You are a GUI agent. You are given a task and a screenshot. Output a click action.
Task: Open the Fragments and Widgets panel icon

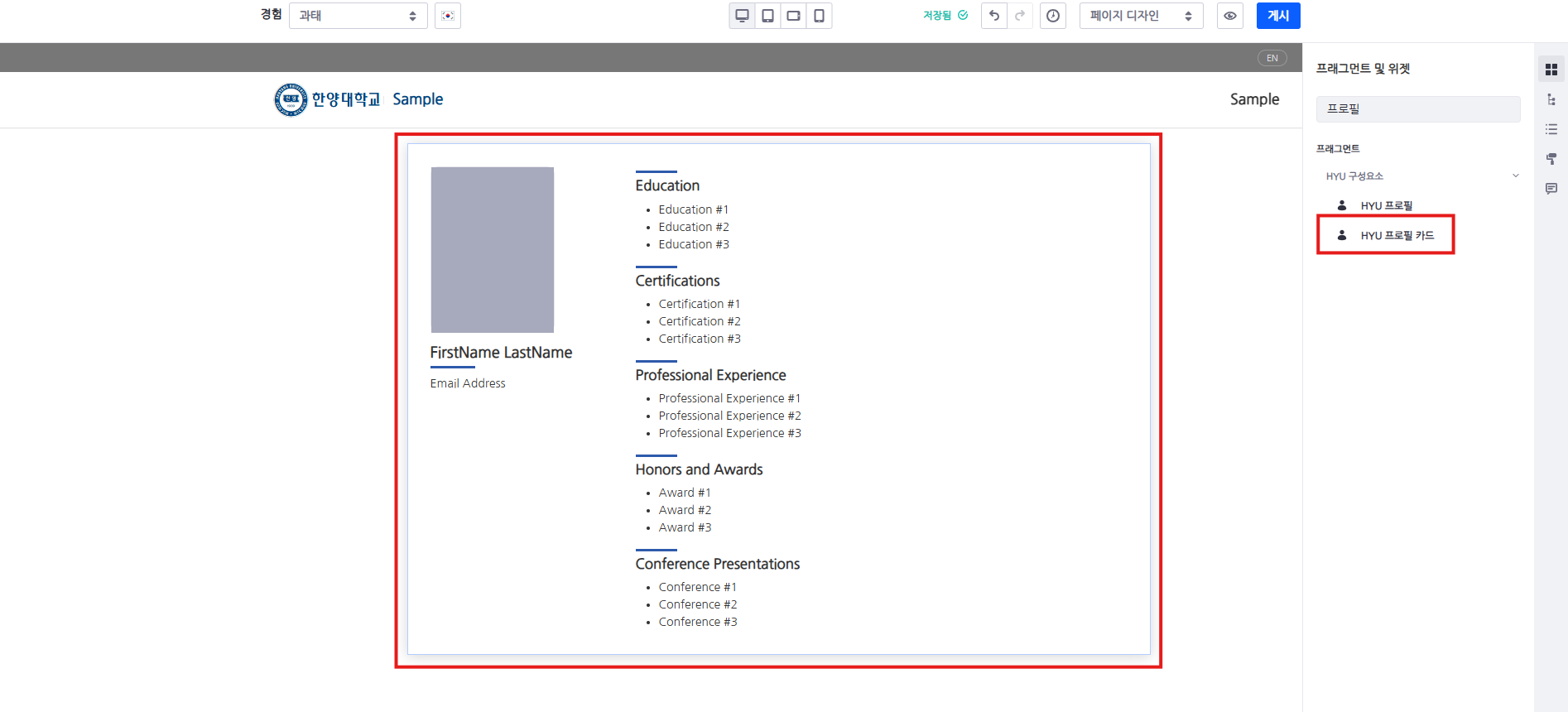click(x=1551, y=70)
